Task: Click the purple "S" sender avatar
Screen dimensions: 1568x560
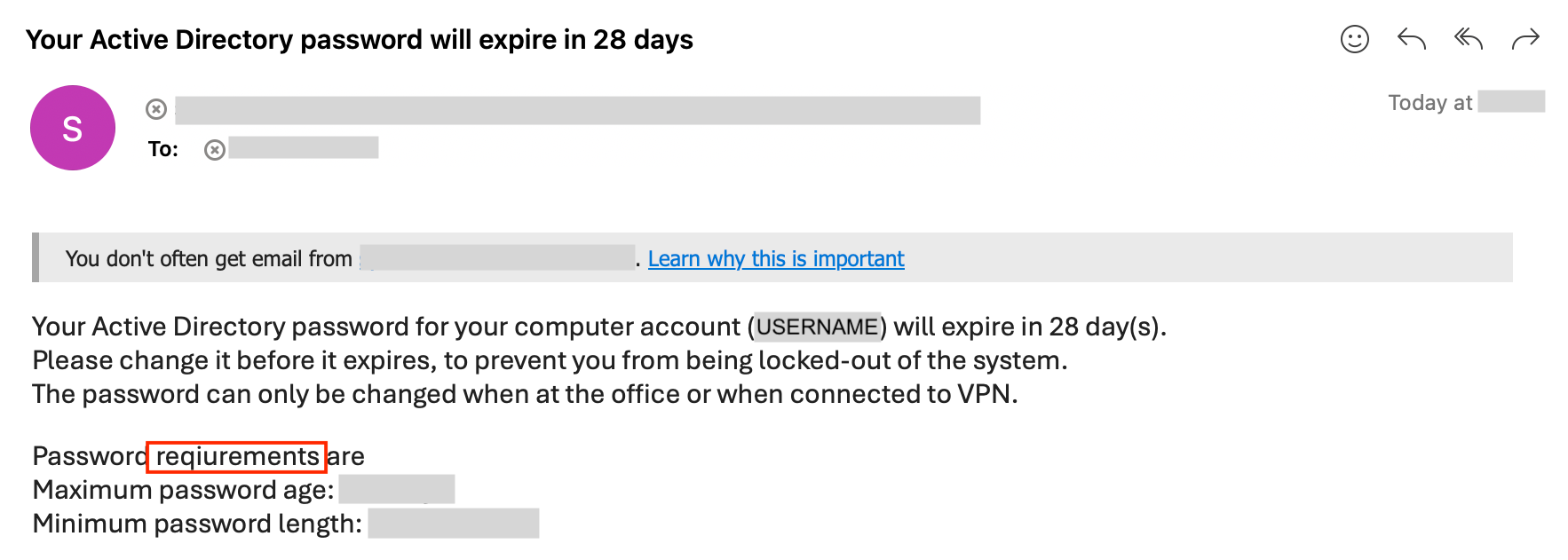Action: (73, 128)
